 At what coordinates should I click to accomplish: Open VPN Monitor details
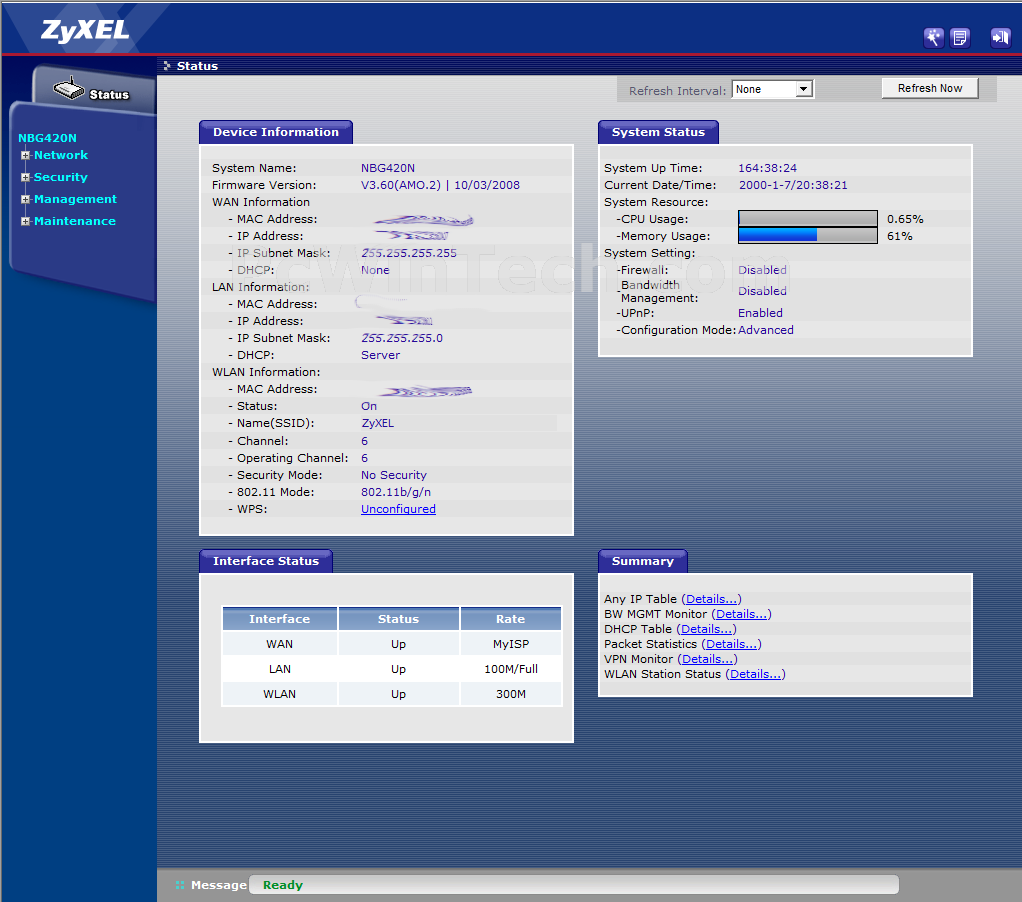click(707, 659)
